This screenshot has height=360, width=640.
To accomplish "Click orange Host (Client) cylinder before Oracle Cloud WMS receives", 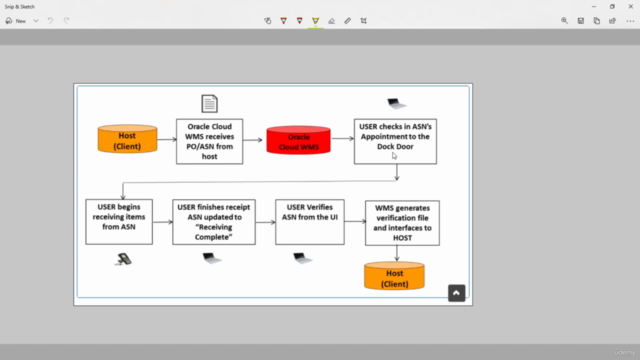I will tap(127, 139).
